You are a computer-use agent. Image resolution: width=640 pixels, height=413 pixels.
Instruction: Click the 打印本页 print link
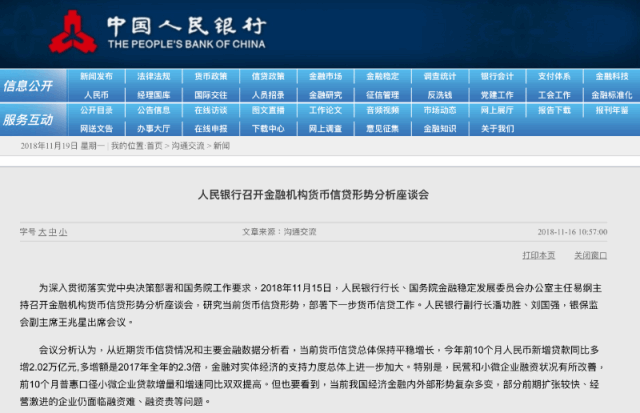click(x=538, y=256)
